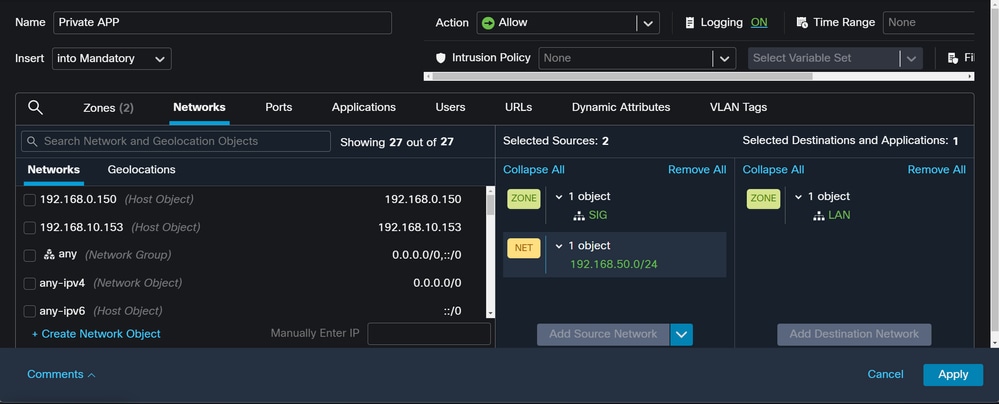Image resolution: width=999 pixels, height=404 pixels.
Task: Click the source ZONE badge
Action: click(524, 198)
